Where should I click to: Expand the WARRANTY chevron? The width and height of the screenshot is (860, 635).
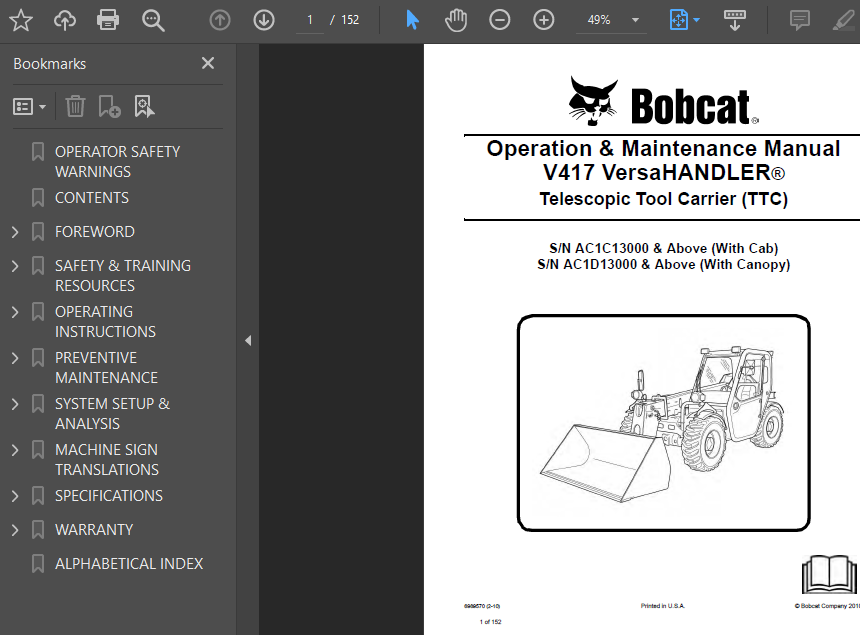coord(15,530)
